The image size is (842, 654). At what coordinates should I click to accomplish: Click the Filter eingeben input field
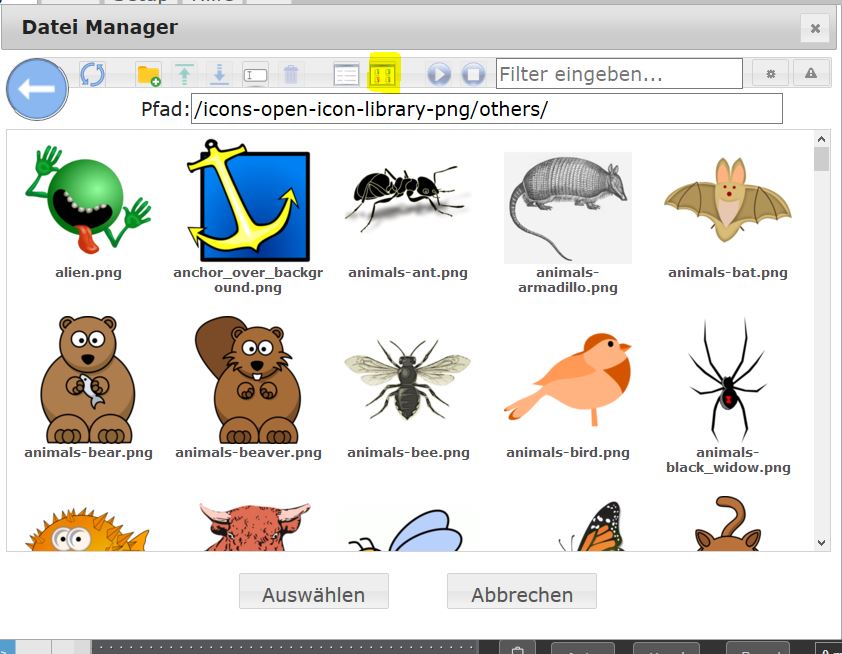point(618,74)
